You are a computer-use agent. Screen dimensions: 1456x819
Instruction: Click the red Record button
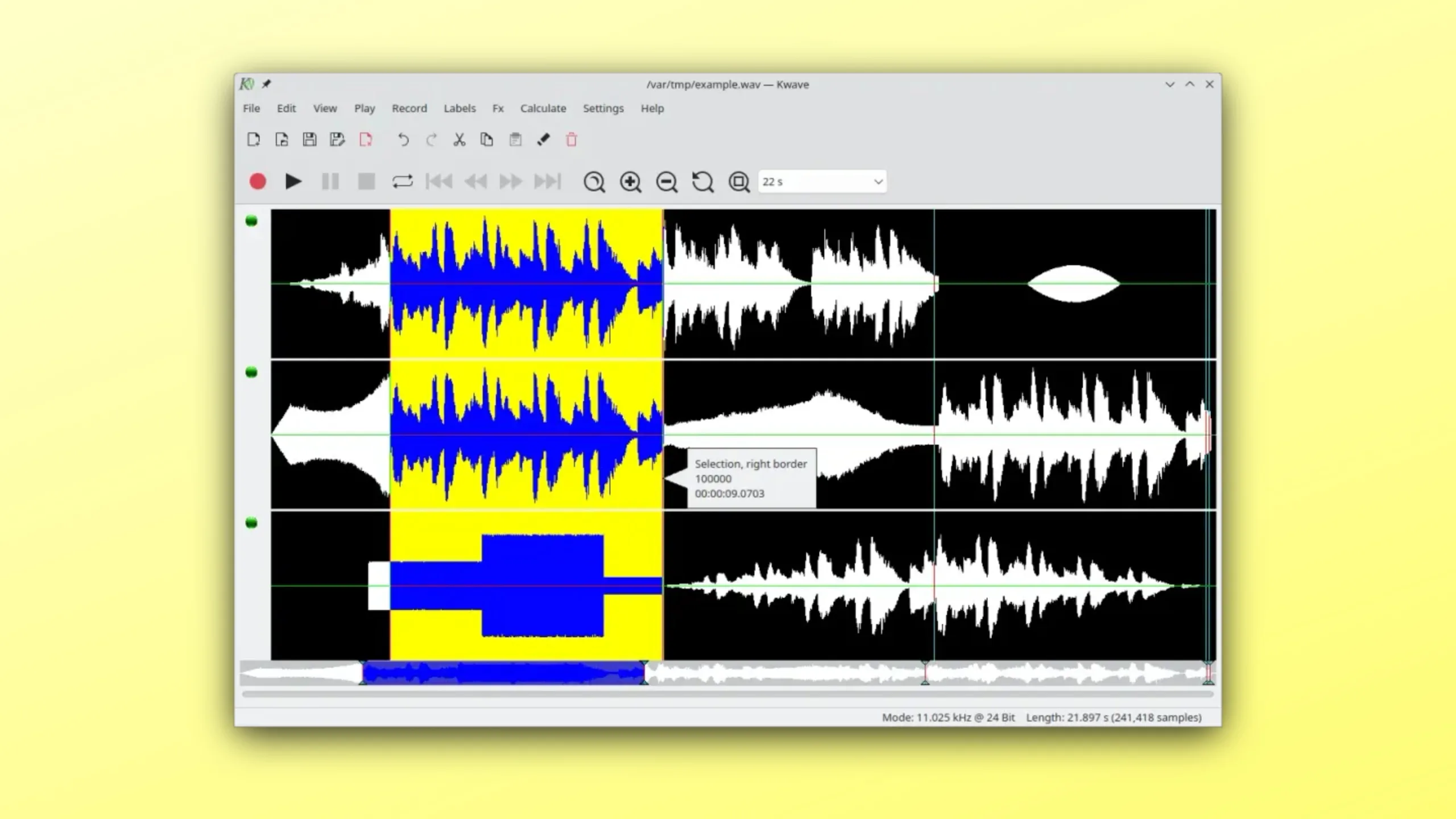coord(258,181)
